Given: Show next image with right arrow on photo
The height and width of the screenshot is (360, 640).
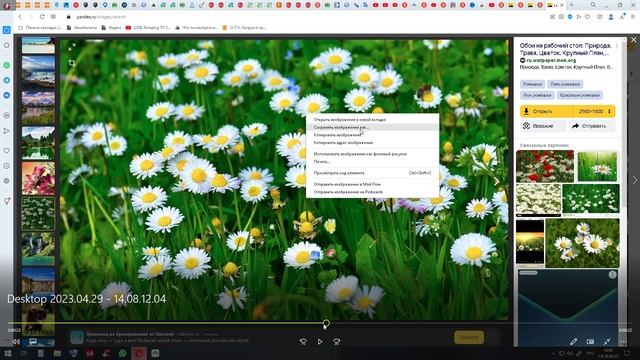Looking at the screenshot, I should tap(497, 181).
